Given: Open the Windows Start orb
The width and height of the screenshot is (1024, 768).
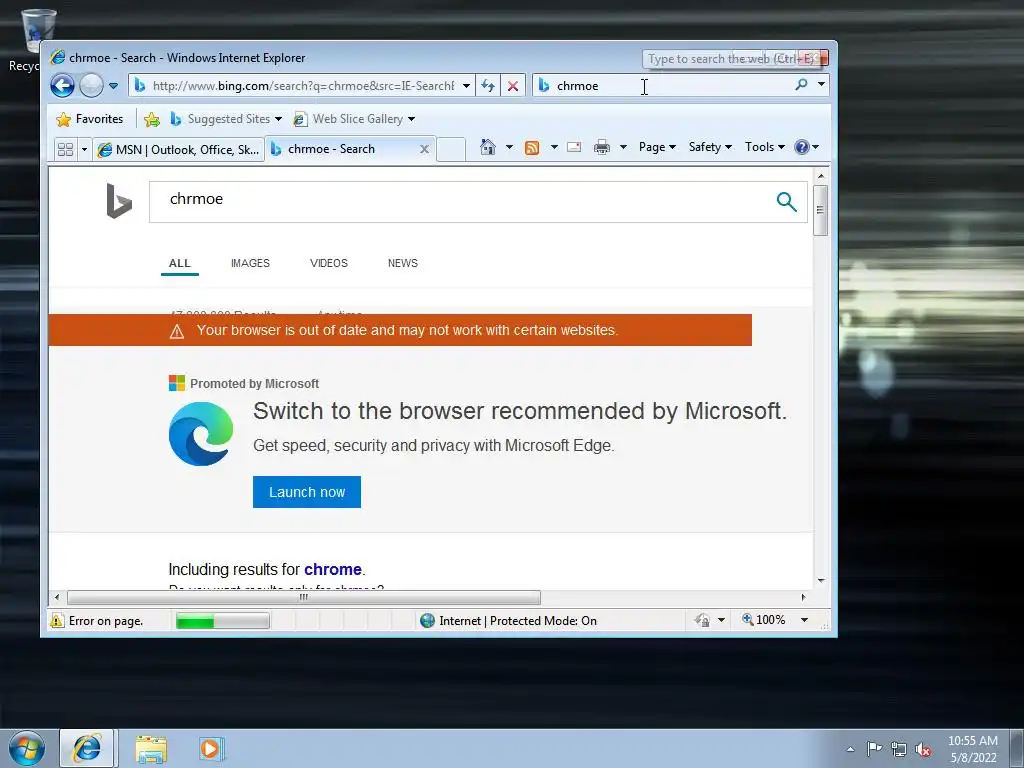Looking at the screenshot, I should (x=27, y=748).
